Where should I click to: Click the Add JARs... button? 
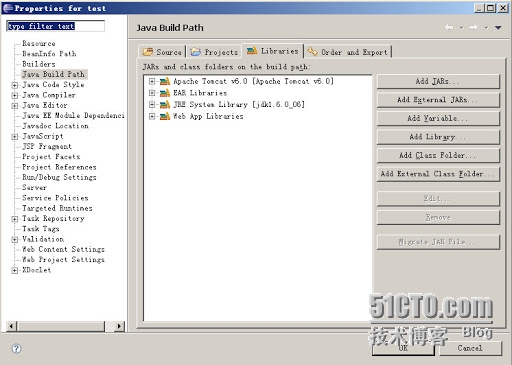tap(438, 81)
